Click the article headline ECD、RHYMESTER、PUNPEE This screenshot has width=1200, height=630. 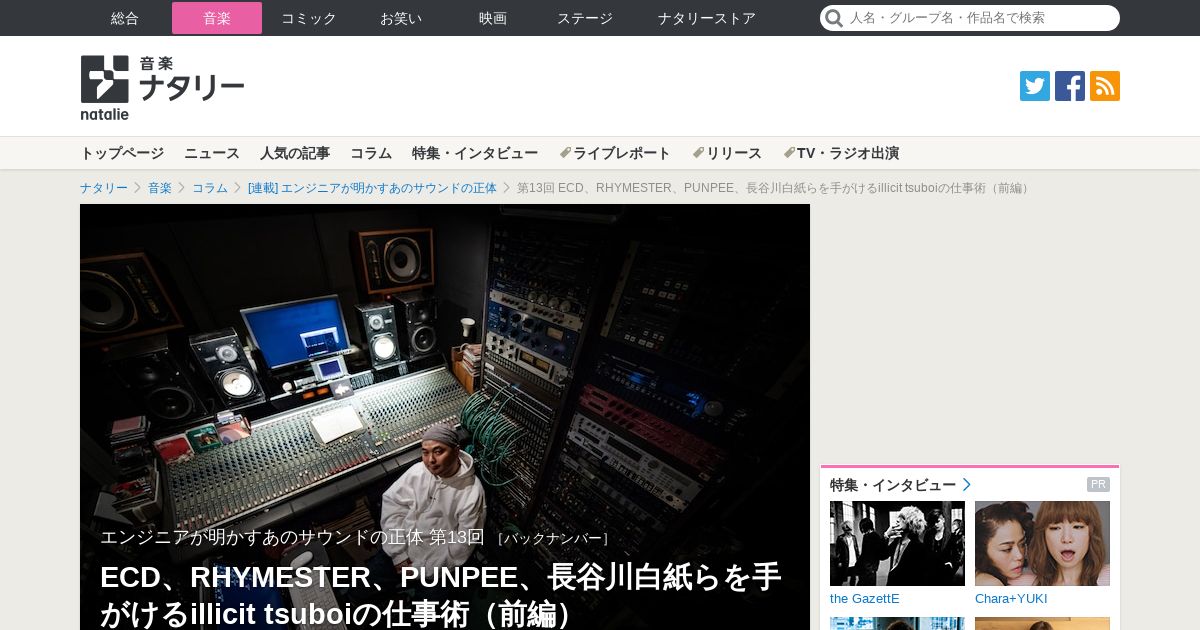(x=441, y=595)
